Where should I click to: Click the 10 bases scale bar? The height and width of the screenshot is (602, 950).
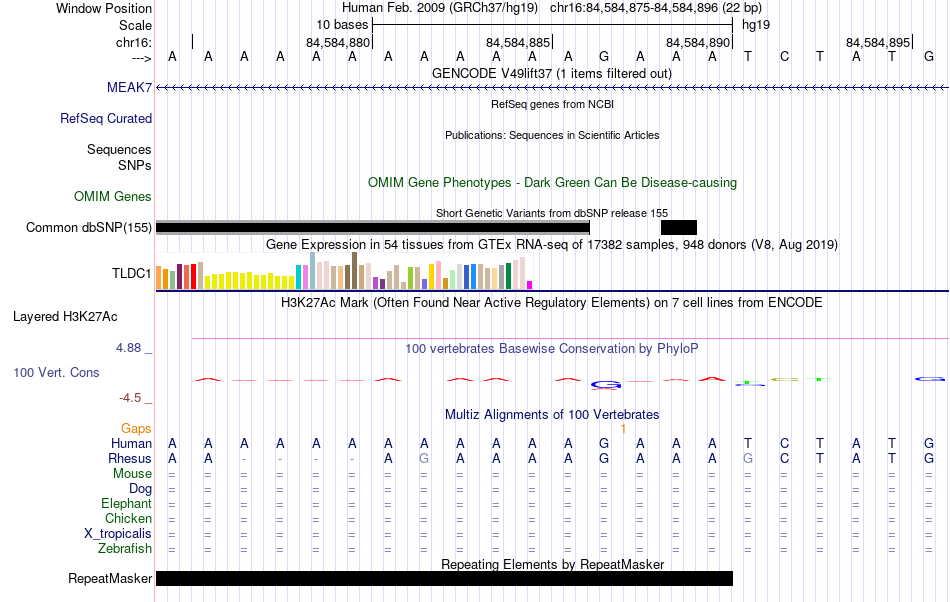click(x=553, y=25)
